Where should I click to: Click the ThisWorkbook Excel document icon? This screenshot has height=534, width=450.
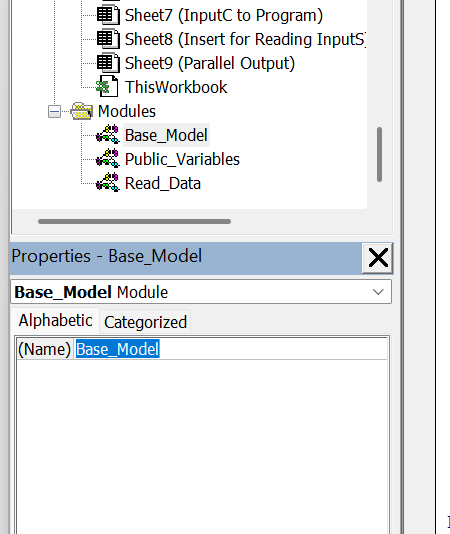[x=107, y=87]
